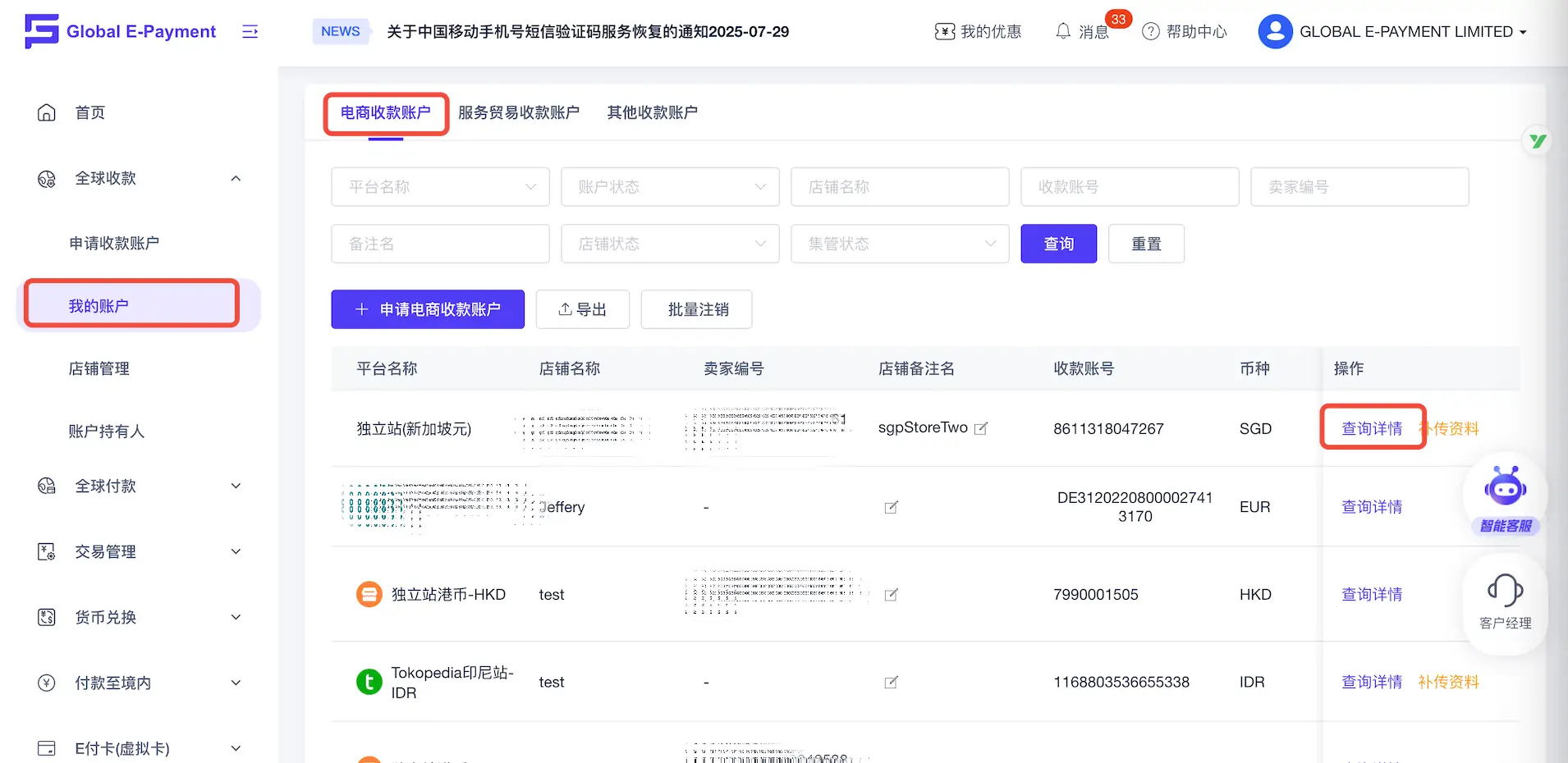The height and width of the screenshot is (763, 1568).
Task: Open the 消息 notification bell
Action: coord(1063,31)
